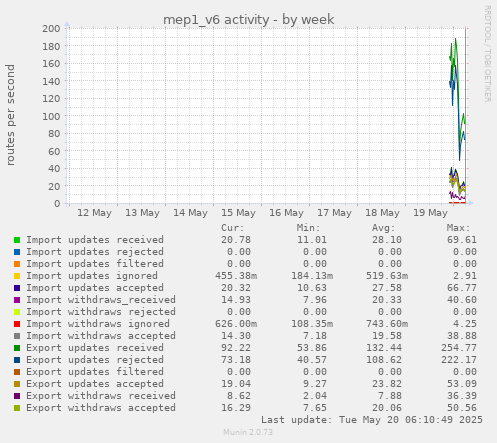This screenshot has height=443, width=497.
Task: Click the chart title 'mep1_v6 activity - by week'
Action: 248,19
